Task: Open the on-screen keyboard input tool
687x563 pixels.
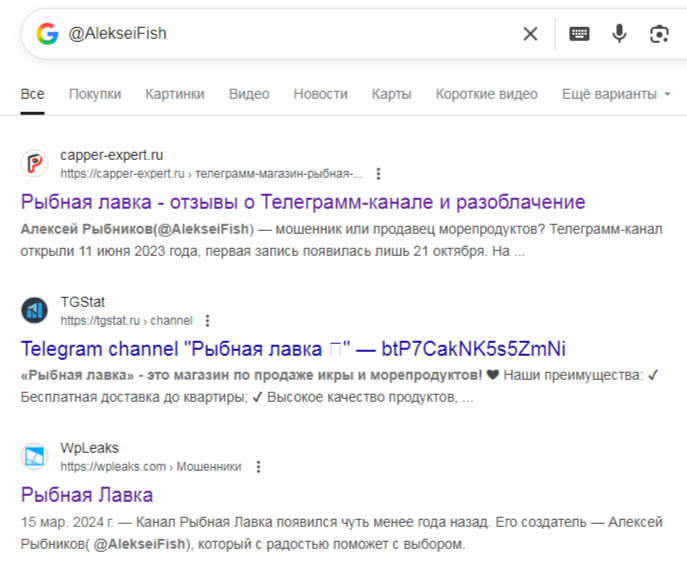Action: point(579,34)
